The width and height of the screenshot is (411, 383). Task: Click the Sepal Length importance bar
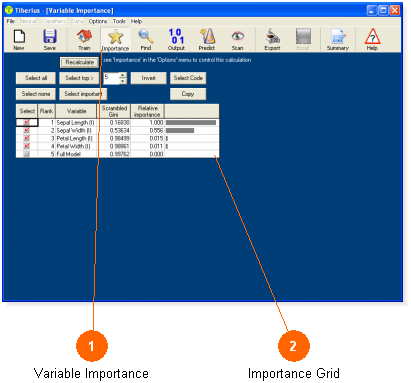191,122
